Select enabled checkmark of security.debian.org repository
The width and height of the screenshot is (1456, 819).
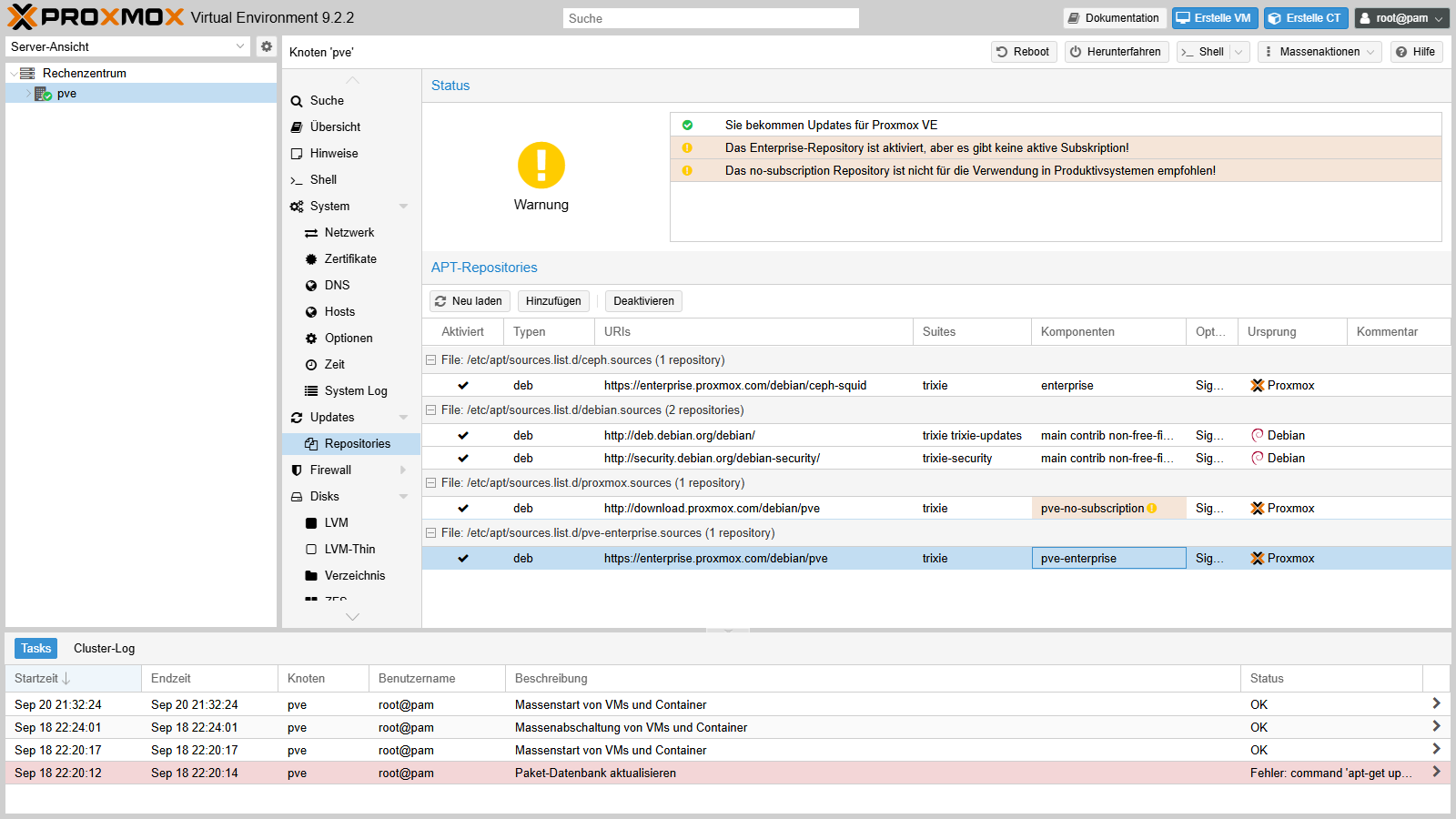pyautogui.click(x=463, y=459)
